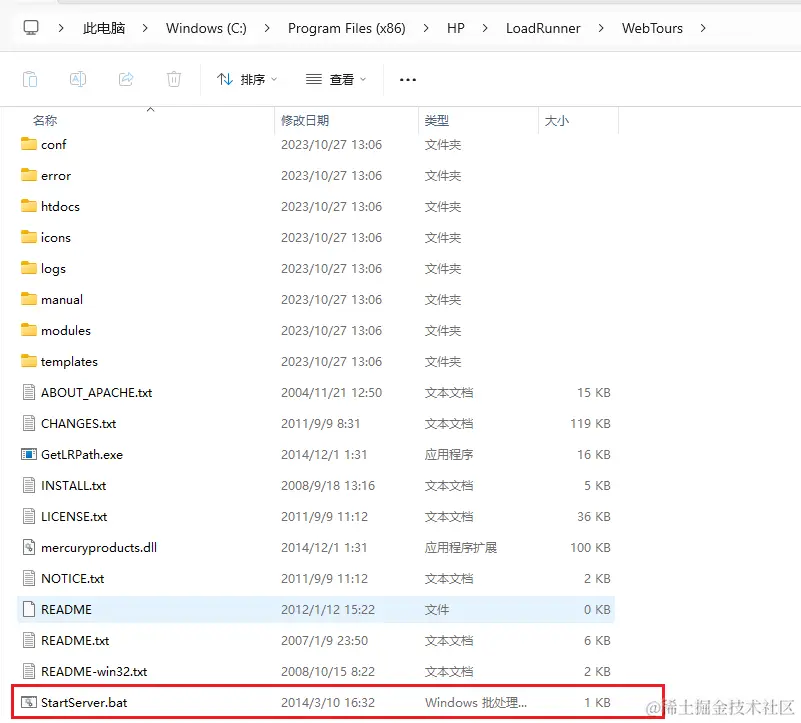Navigate to Program Files (x86) breadcrumb
Viewport: 801px width, 723px height.
346,28
